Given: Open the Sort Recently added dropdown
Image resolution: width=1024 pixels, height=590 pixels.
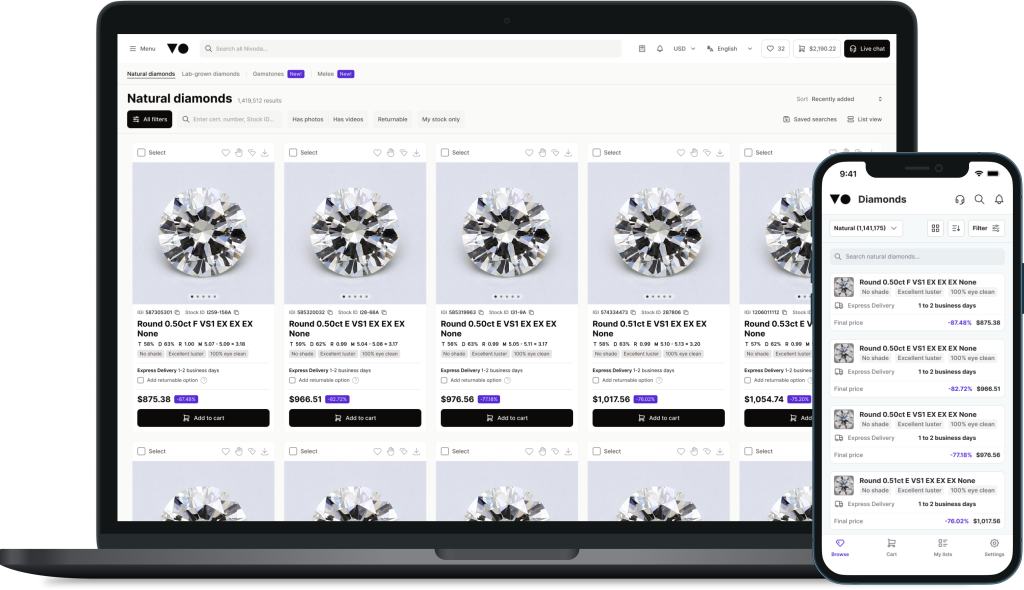Looking at the screenshot, I should (839, 99).
